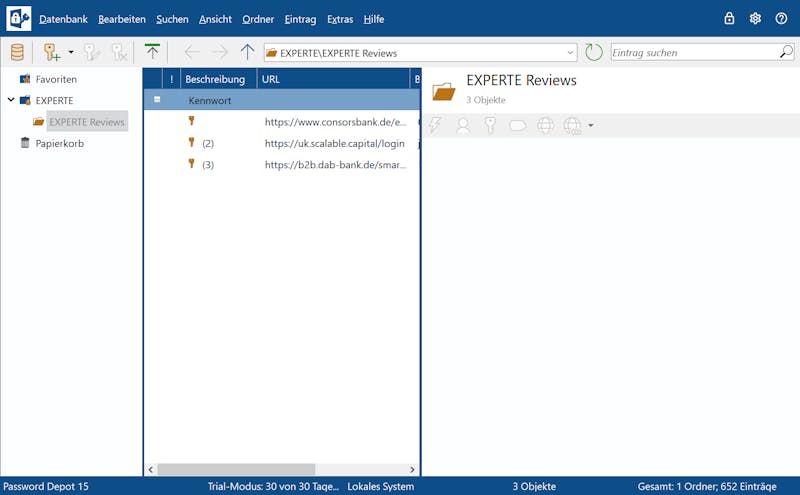800x495 pixels.
Task: Click the large folder icon beside EXPERTE Reviews
Action: coord(443,91)
